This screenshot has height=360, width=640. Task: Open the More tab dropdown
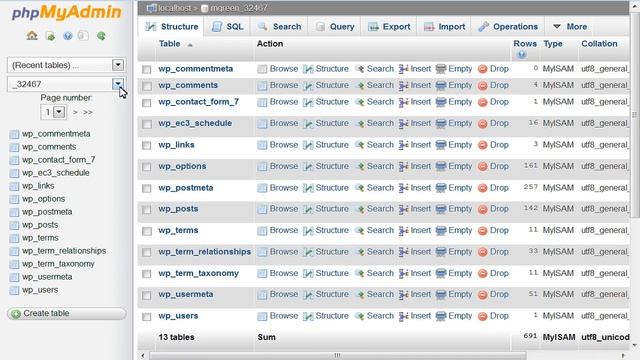pyautogui.click(x=570, y=27)
